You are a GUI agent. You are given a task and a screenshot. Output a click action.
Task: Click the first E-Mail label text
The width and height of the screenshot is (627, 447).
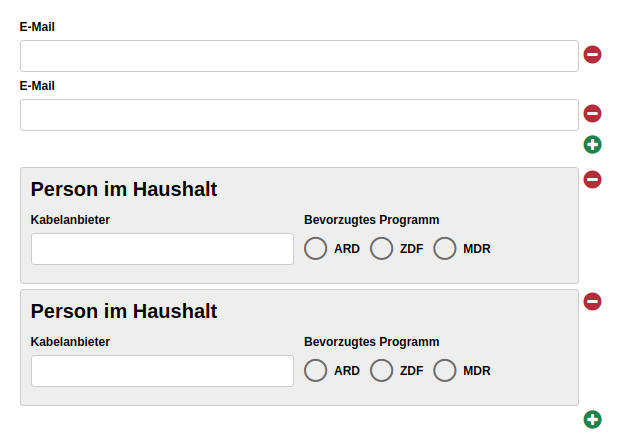pos(37,27)
